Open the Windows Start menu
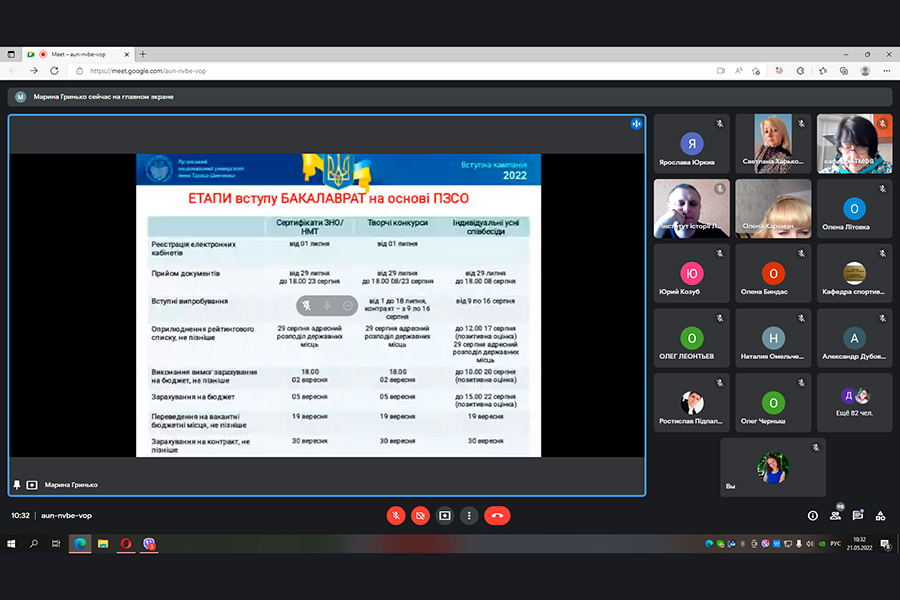Screen dimensions: 900x600 tap(11, 544)
